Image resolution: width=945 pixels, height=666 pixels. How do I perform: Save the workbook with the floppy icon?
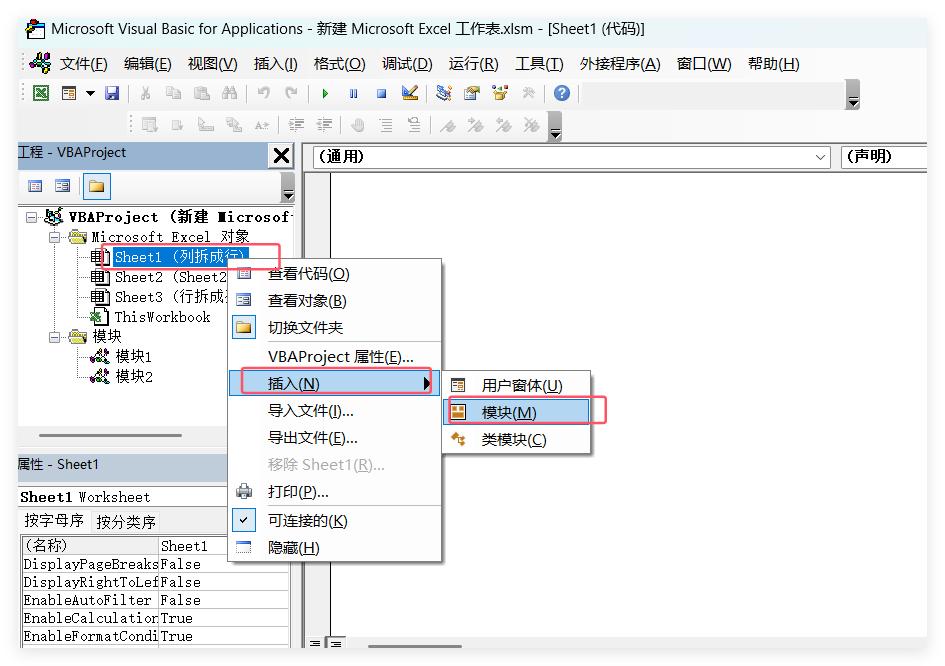112,93
